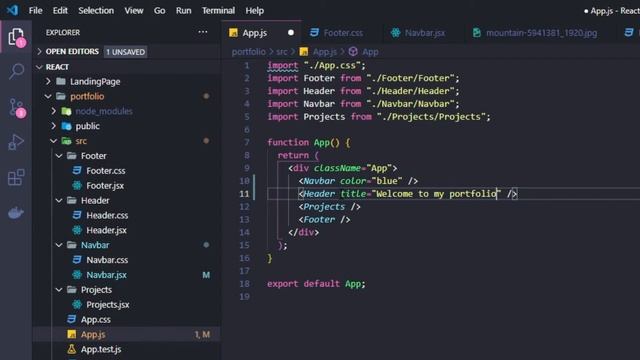Click the Footer.jsx React icon in tree
Image resolution: width=640 pixels, height=360 pixels.
click(x=77, y=185)
